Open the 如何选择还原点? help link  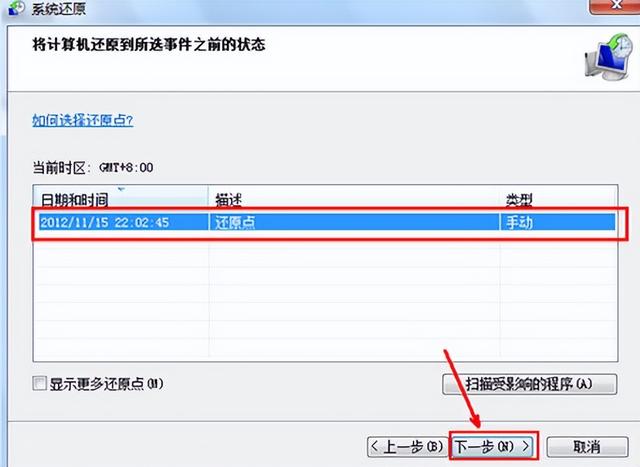(x=83, y=120)
